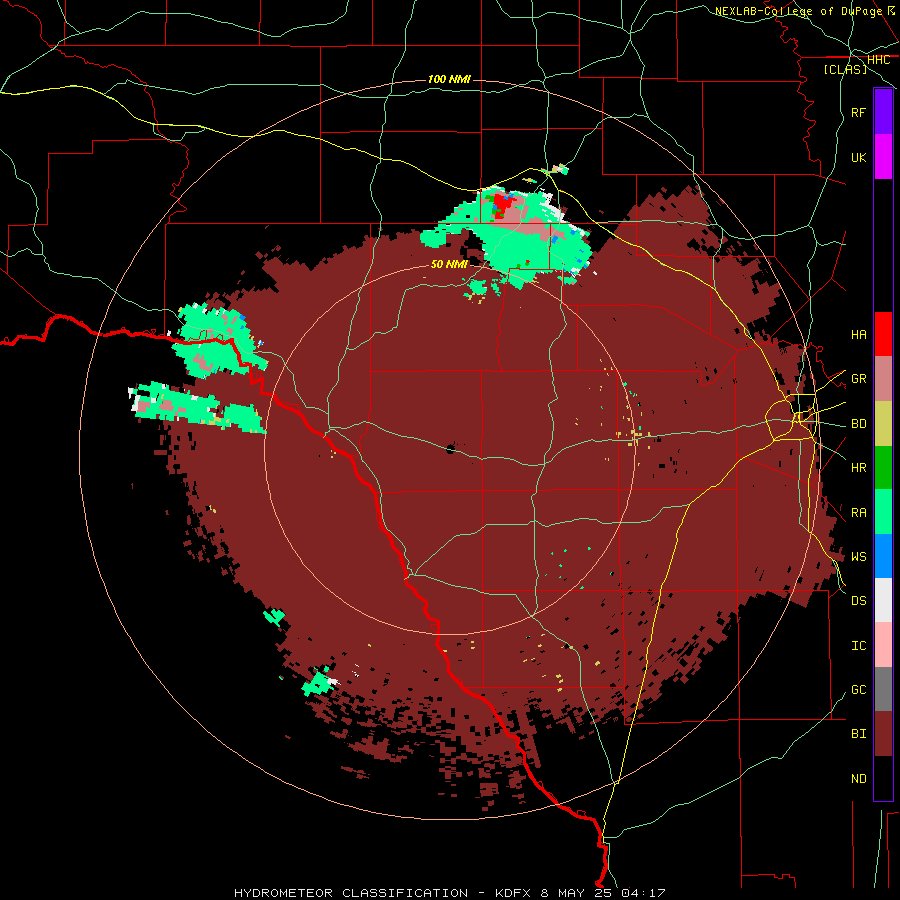Click the ND legend label
Screen dimensions: 900x900
pyautogui.click(x=858, y=779)
